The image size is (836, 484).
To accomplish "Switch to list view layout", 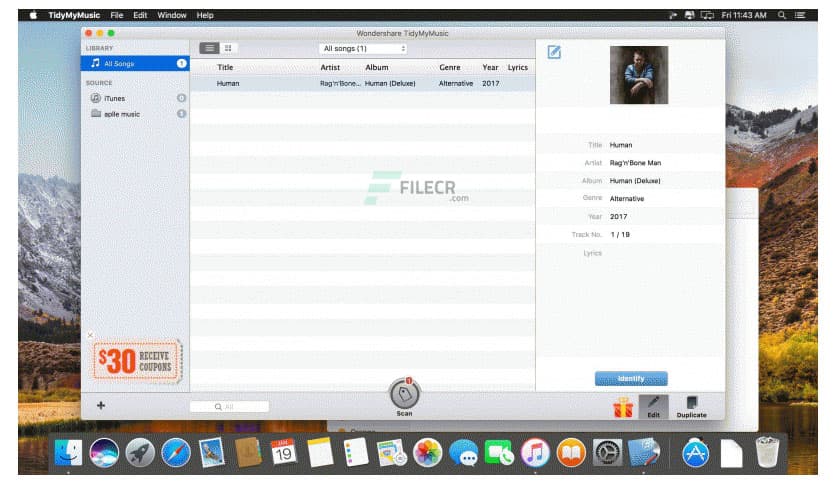I will point(209,49).
